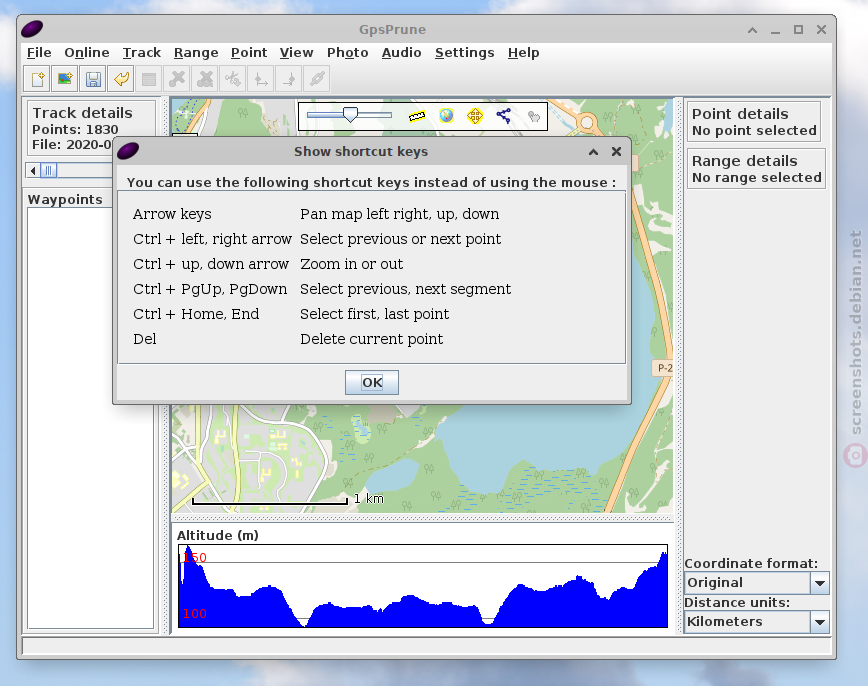Click the map transparency slider handle
The width and height of the screenshot is (868, 686).
pos(350,115)
